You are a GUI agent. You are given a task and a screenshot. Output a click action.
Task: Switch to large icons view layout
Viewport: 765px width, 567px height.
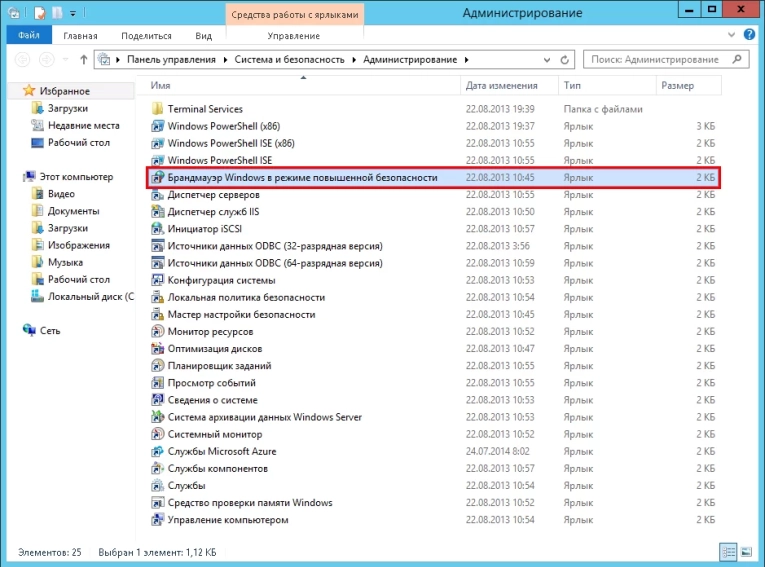pos(746,552)
